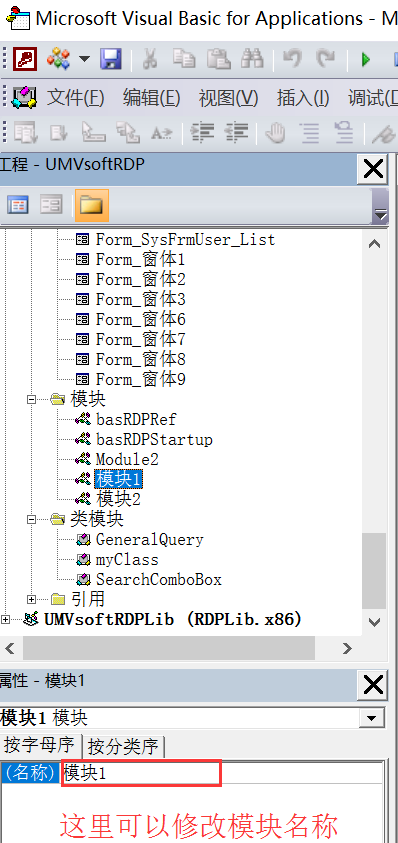Click the Find binoculars icon
Viewport: 398px width, 843px height.
252,59
